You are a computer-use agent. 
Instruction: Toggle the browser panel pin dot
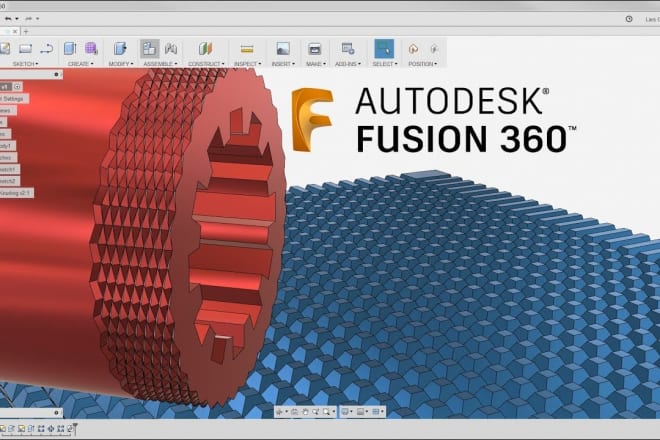56,74
